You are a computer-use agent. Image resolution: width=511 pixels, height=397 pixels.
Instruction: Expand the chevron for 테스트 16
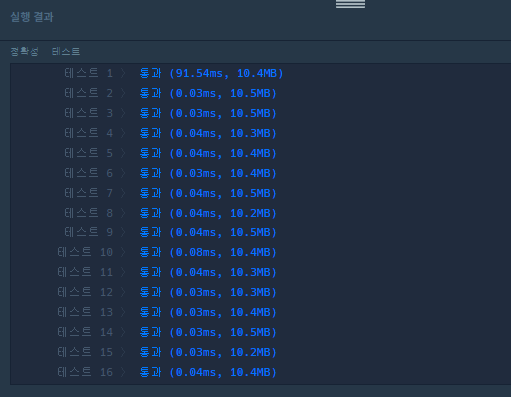coord(123,372)
